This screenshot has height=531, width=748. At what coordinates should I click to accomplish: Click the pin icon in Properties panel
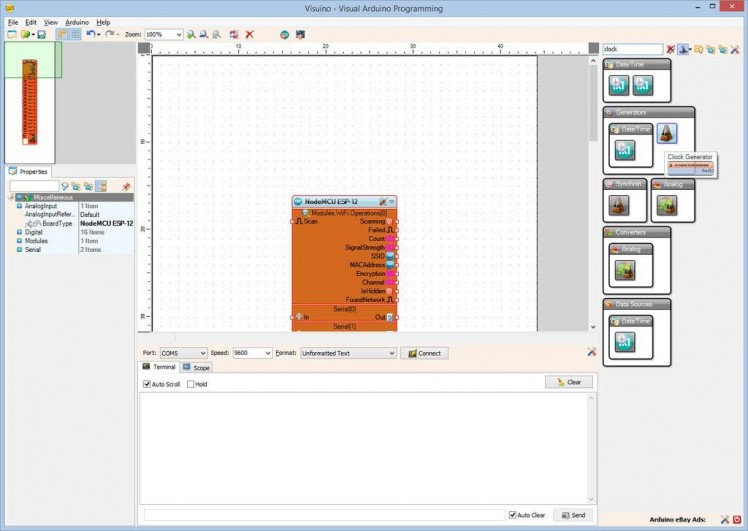[126, 186]
